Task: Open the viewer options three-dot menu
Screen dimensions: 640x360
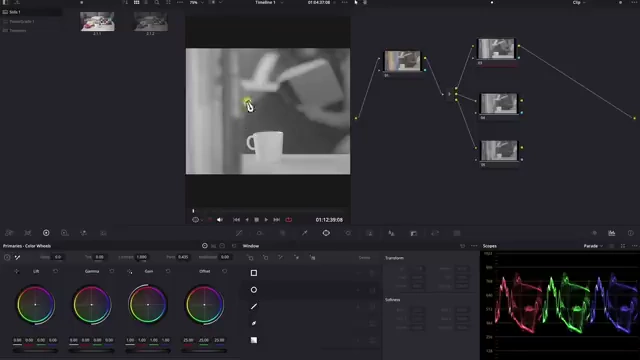Action: (344, 2)
